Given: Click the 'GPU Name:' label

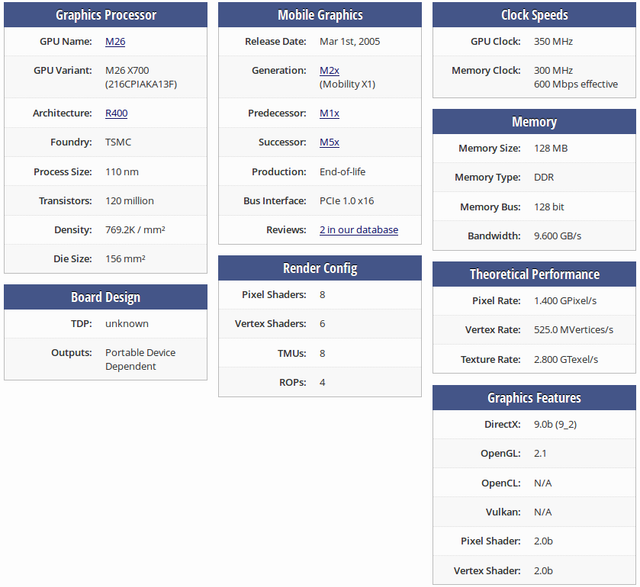Looking at the screenshot, I should (x=66, y=42).
